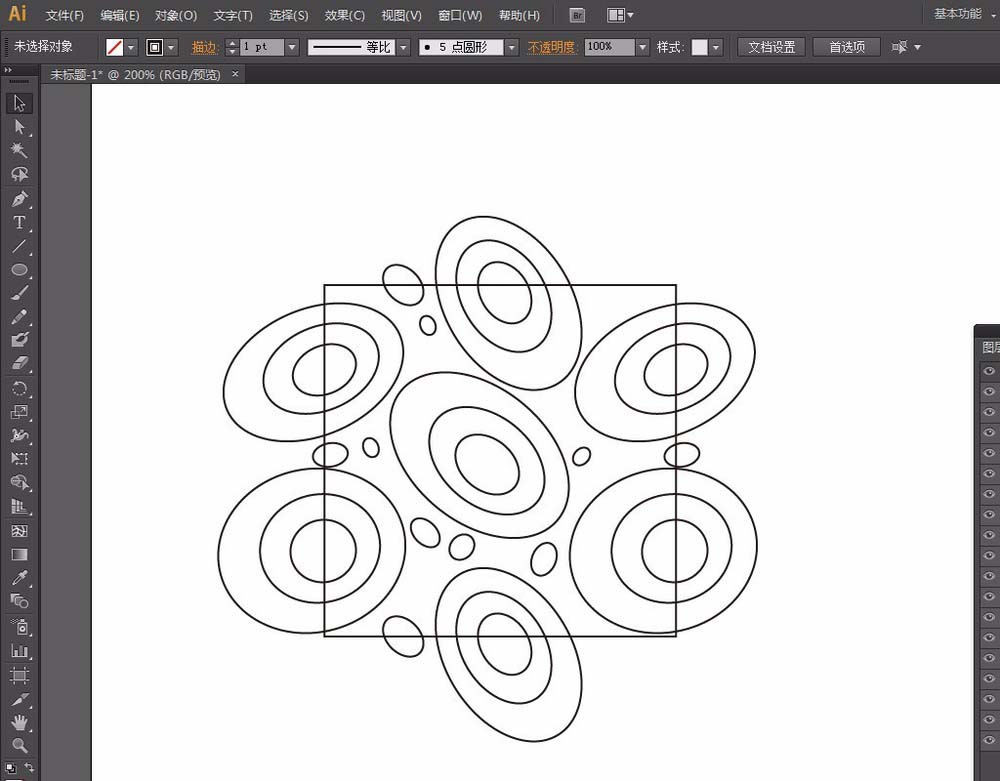1000x781 pixels.
Task: Select the Line Segment tool
Action: coord(19,246)
